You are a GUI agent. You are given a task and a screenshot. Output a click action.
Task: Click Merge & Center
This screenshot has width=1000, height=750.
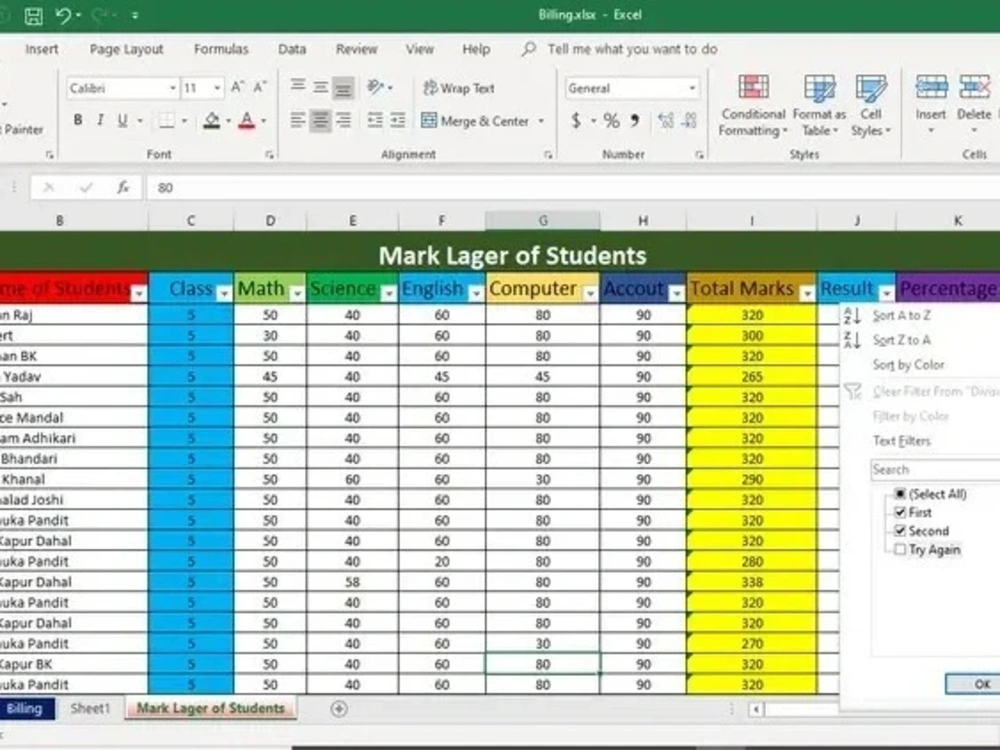(x=475, y=121)
